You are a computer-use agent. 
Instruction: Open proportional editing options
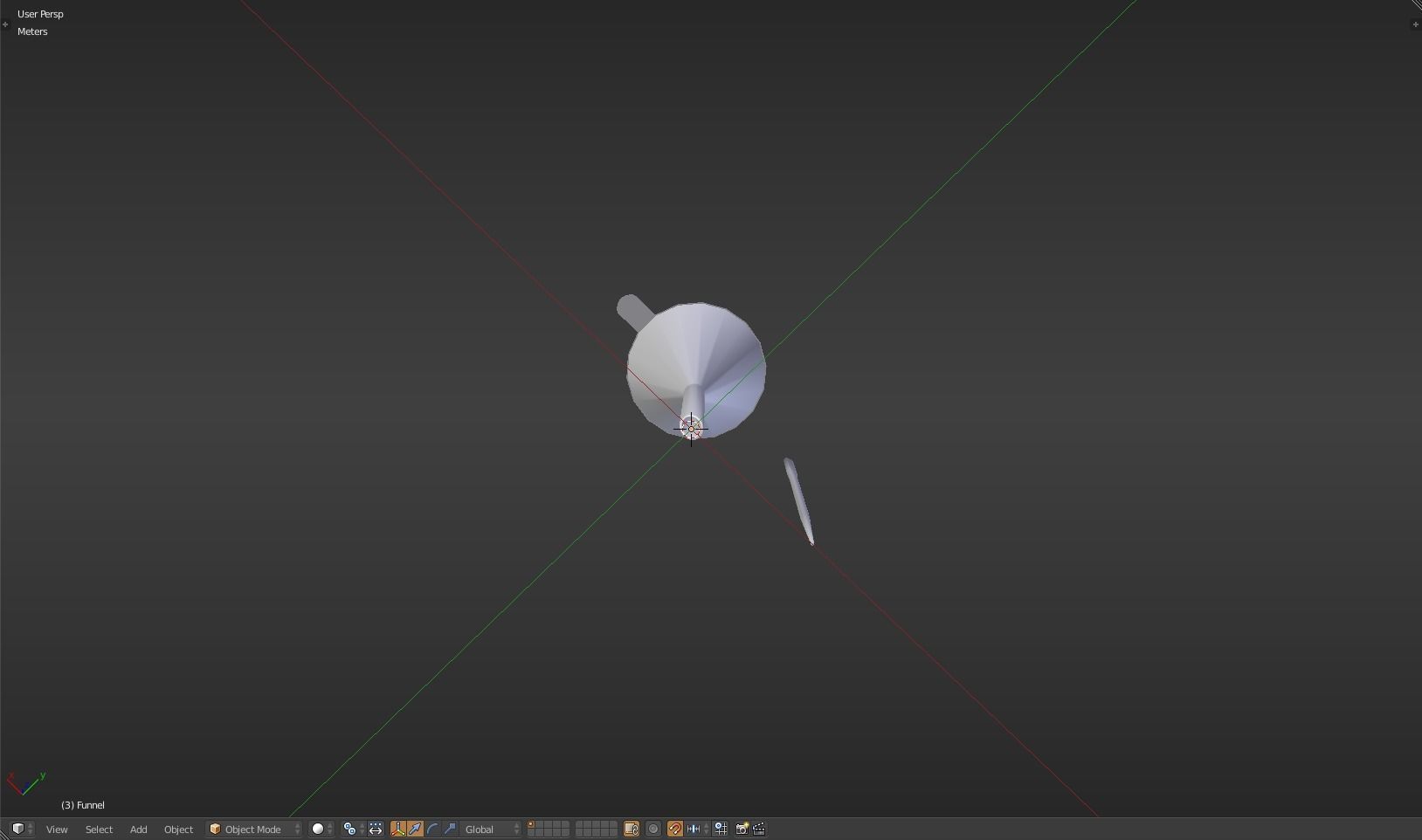click(x=653, y=829)
